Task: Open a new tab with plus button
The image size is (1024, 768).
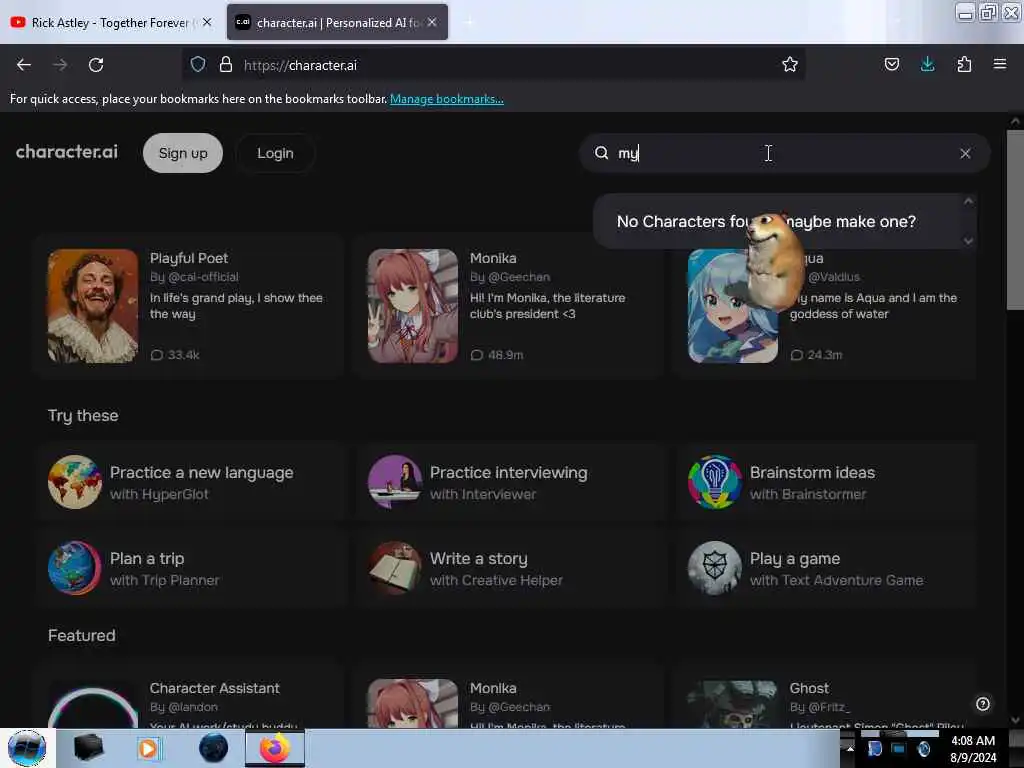Action: 469,22
